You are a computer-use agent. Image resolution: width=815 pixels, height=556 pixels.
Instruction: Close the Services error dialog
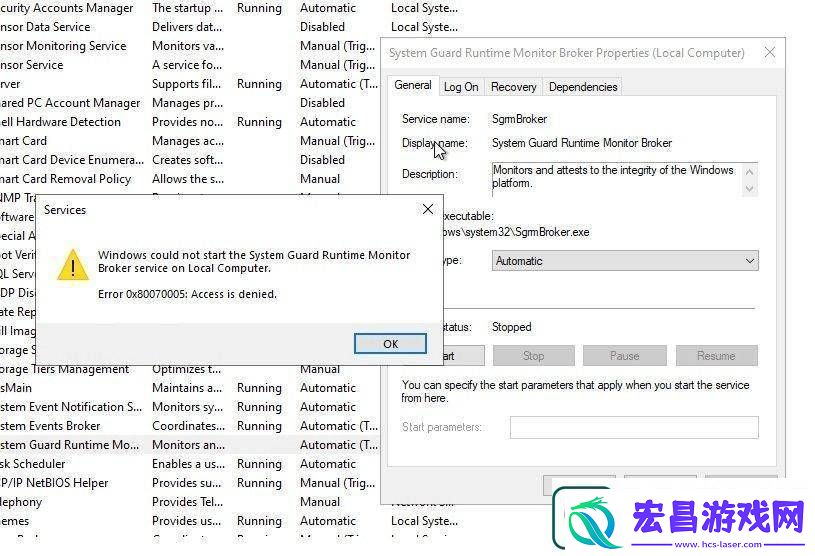point(428,209)
